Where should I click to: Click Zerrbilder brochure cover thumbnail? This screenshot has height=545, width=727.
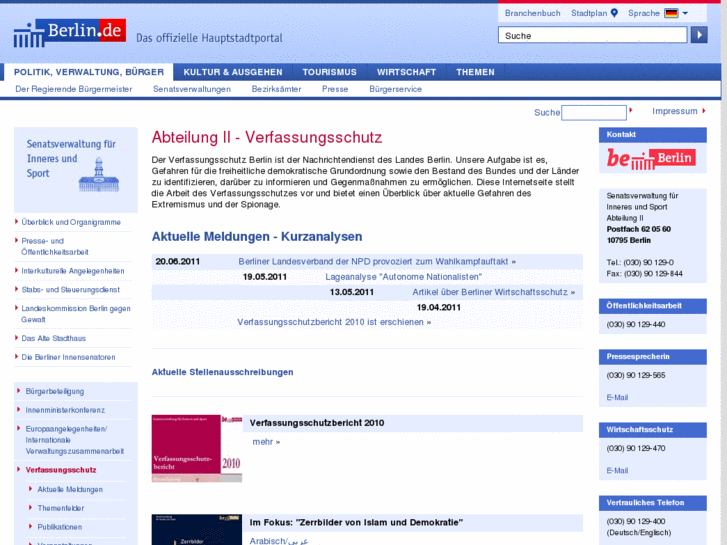click(x=197, y=529)
